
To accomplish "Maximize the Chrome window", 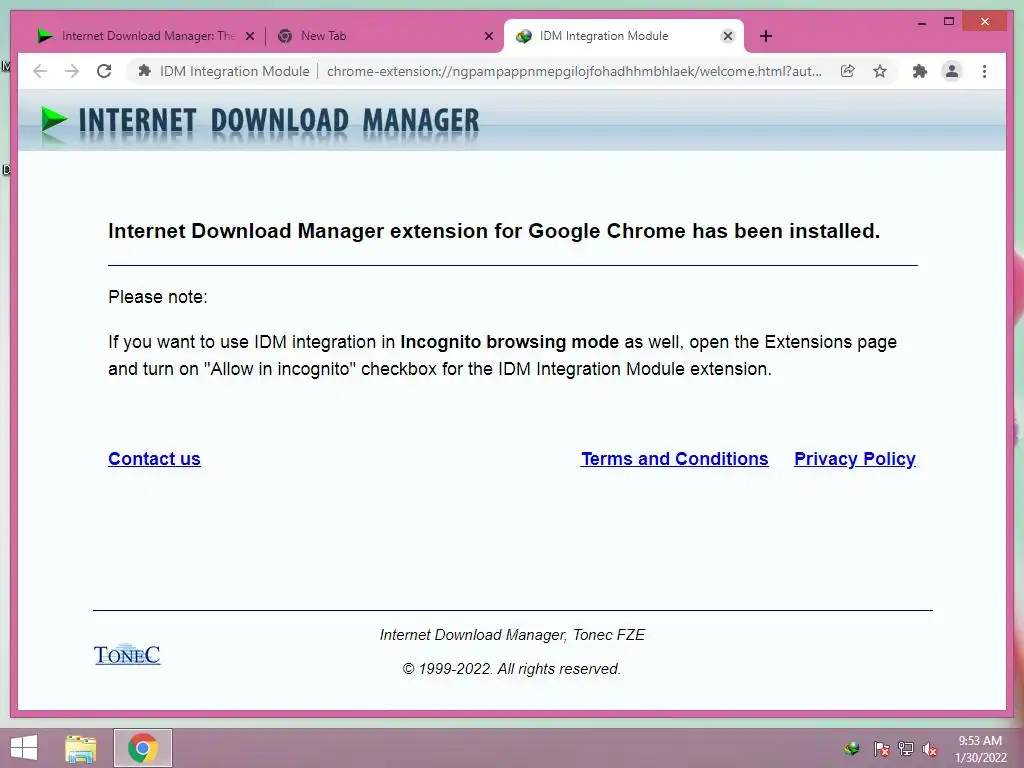I will click(949, 22).
